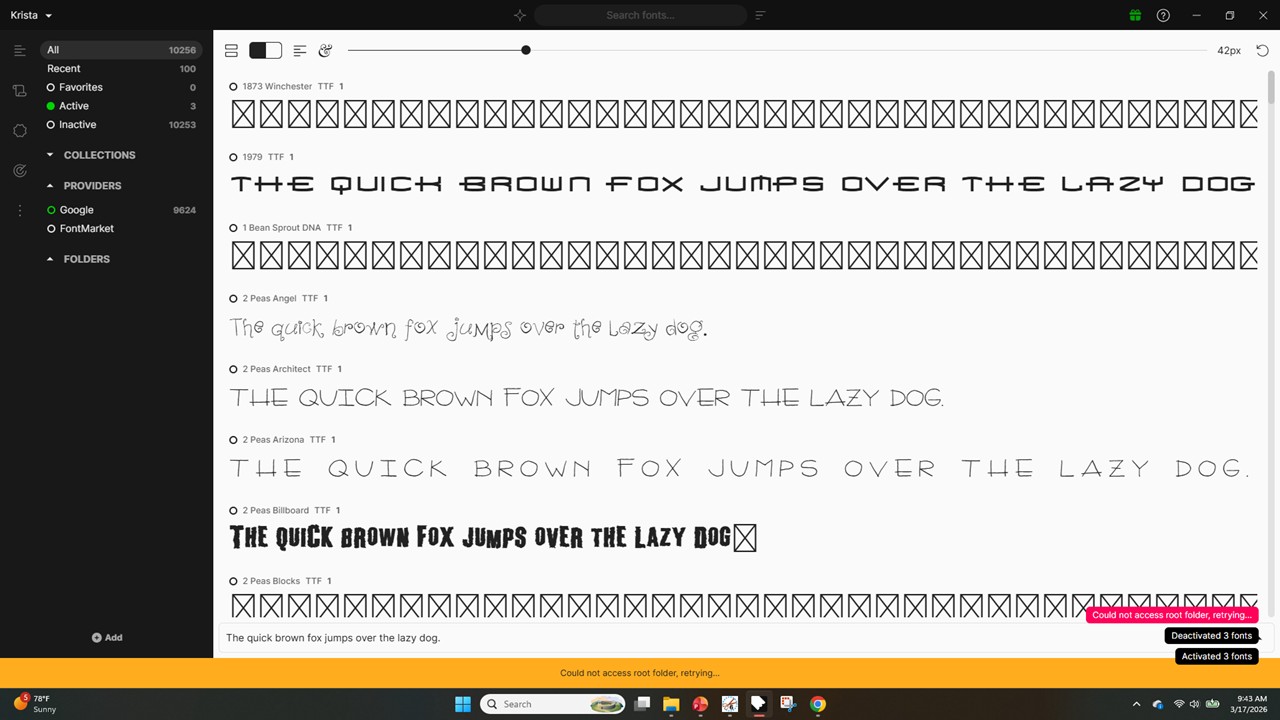Toggle the dark/light preview background switch
Screen dimensions: 1280x720
(x=265, y=50)
